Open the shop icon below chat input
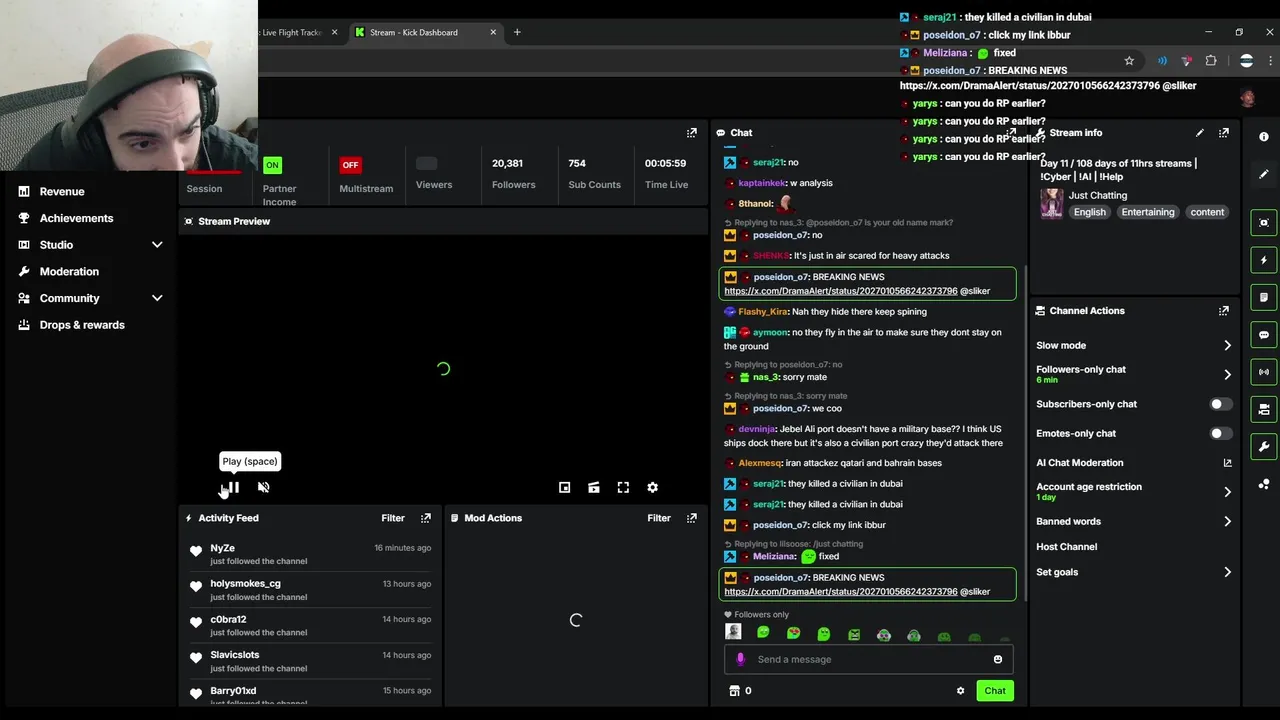Viewport: 1280px width, 720px height. tap(734, 691)
